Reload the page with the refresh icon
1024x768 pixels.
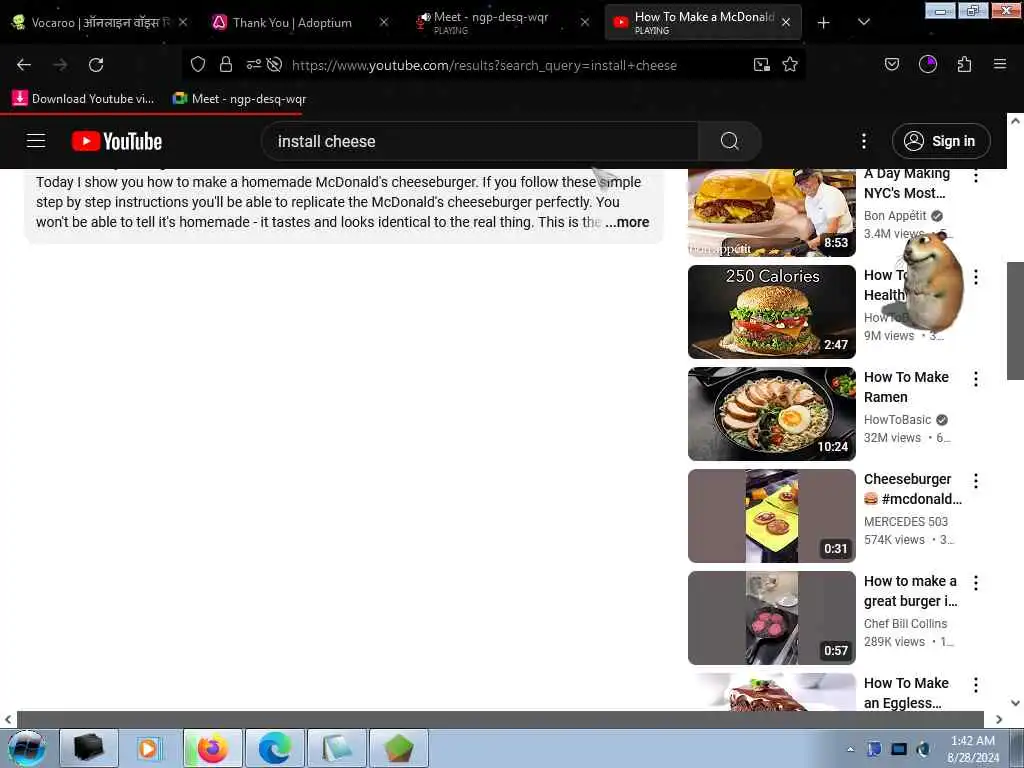click(96, 65)
